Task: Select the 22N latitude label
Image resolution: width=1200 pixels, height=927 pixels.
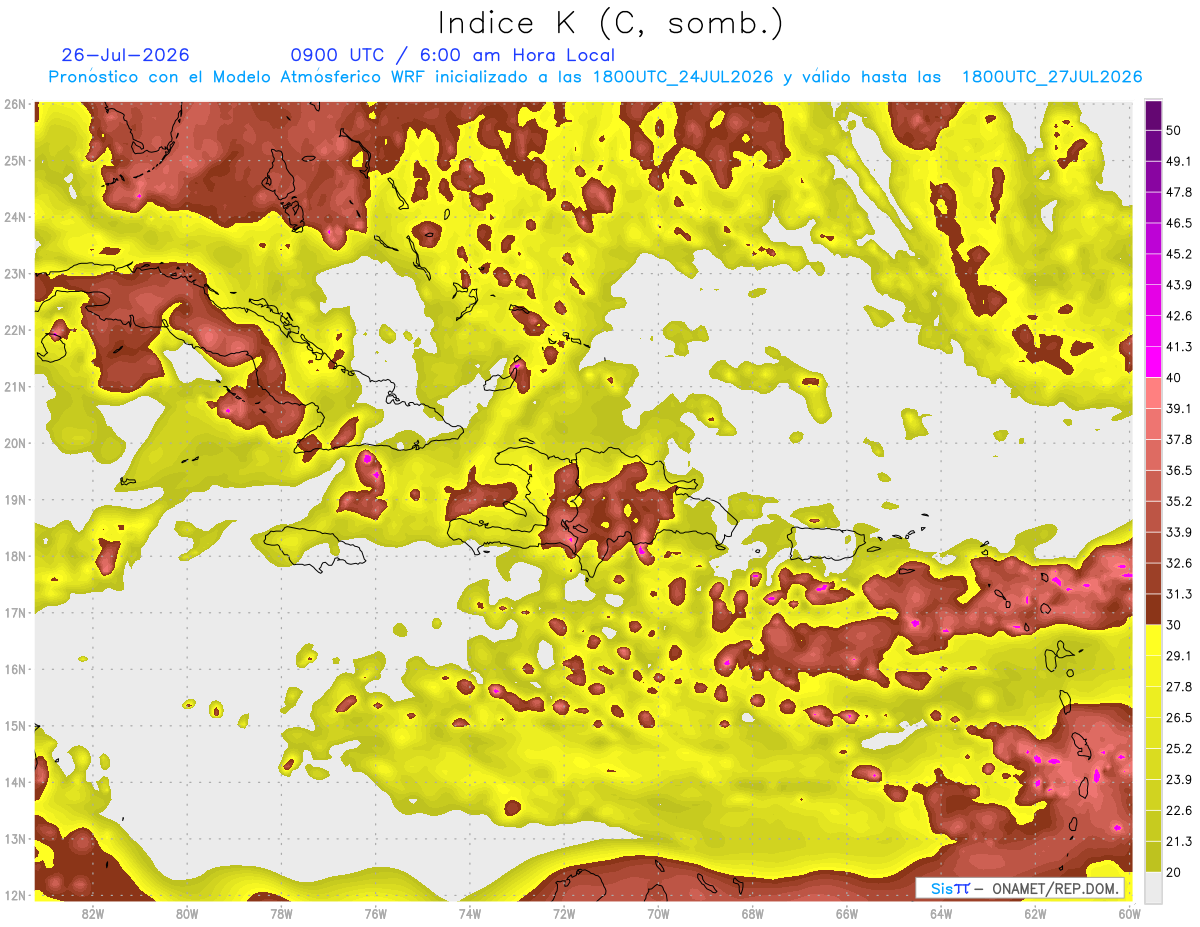Action: [15, 330]
